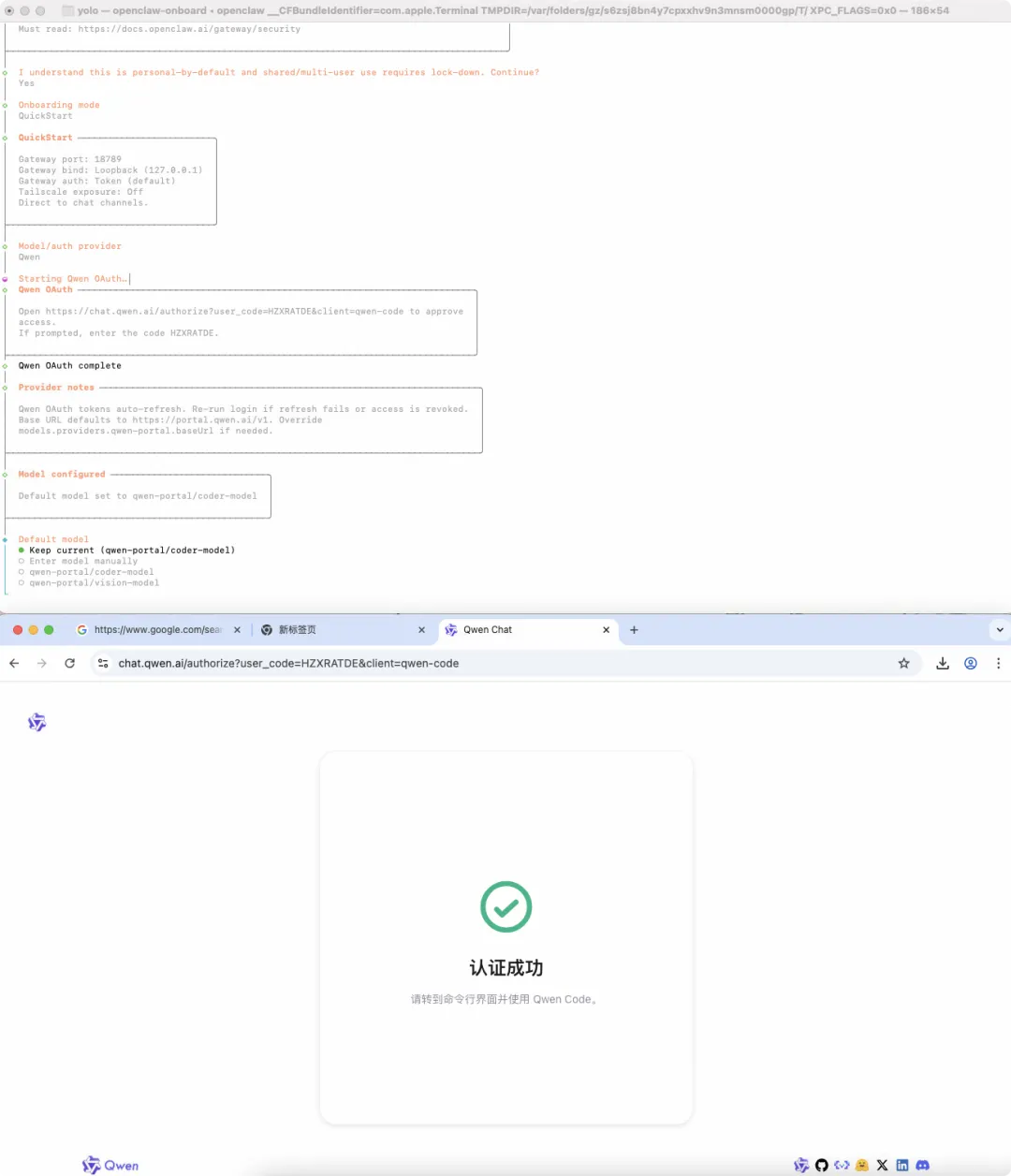The width and height of the screenshot is (1011, 1176).
Task: Select qwen-portal/coder-model option in terminal
Action: pyautogui.click(x=86, y=572)
